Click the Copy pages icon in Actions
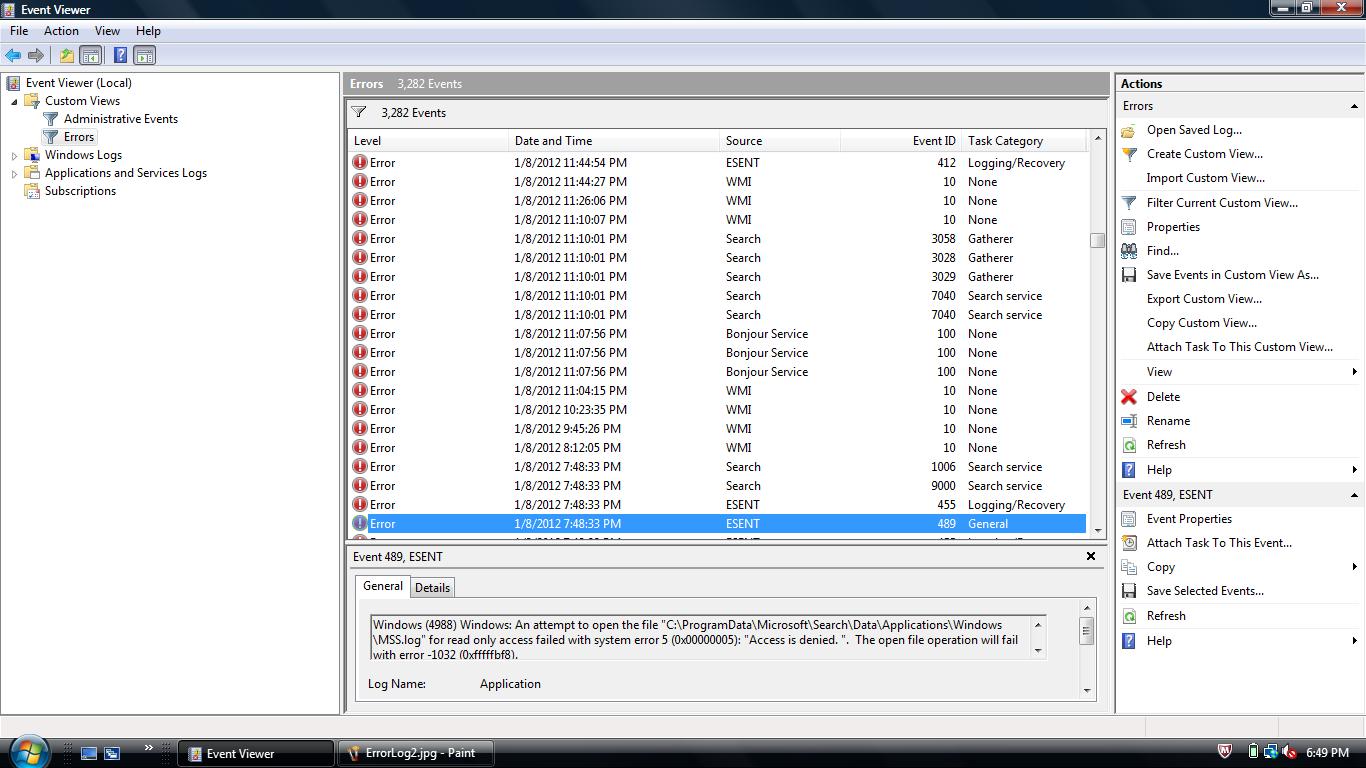Viewport: 1366px width, 768px height. 1129,567
